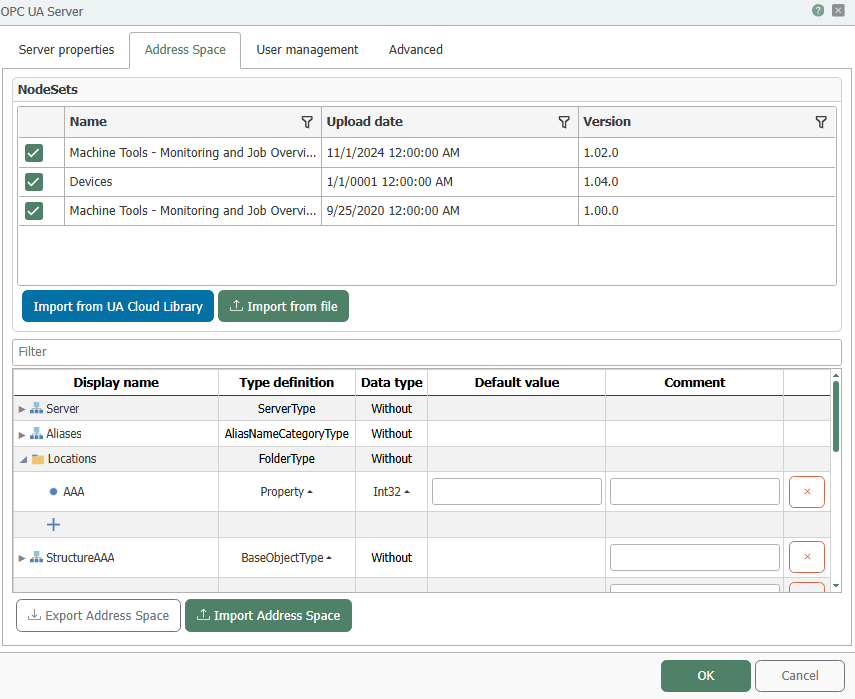Select version cell 1.04.0
The image size is (855, 699).
tap(707, 182)
